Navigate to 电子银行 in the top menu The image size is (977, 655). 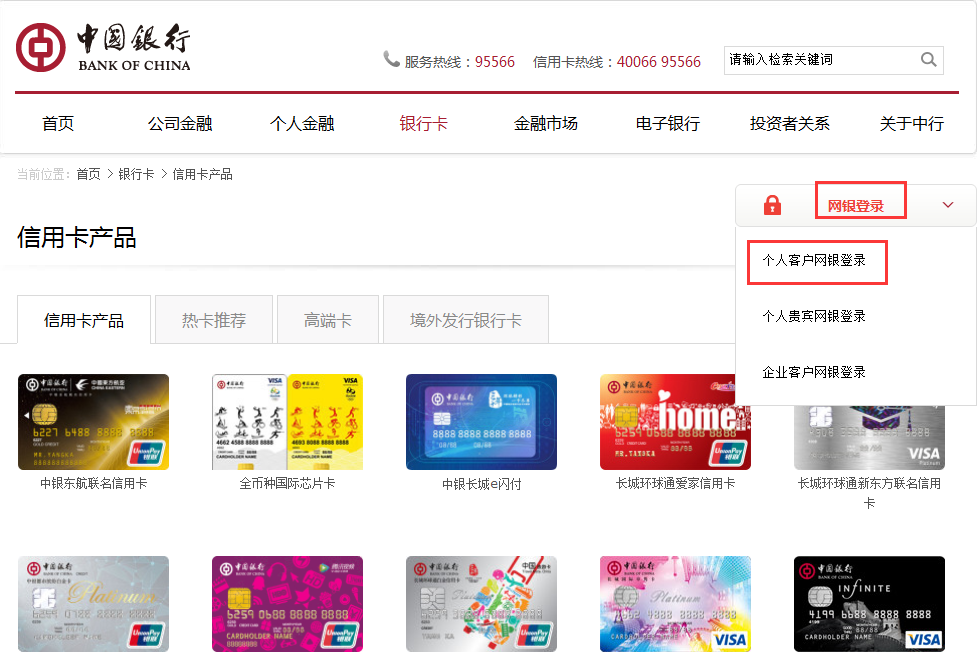click(x=666, y=123)
